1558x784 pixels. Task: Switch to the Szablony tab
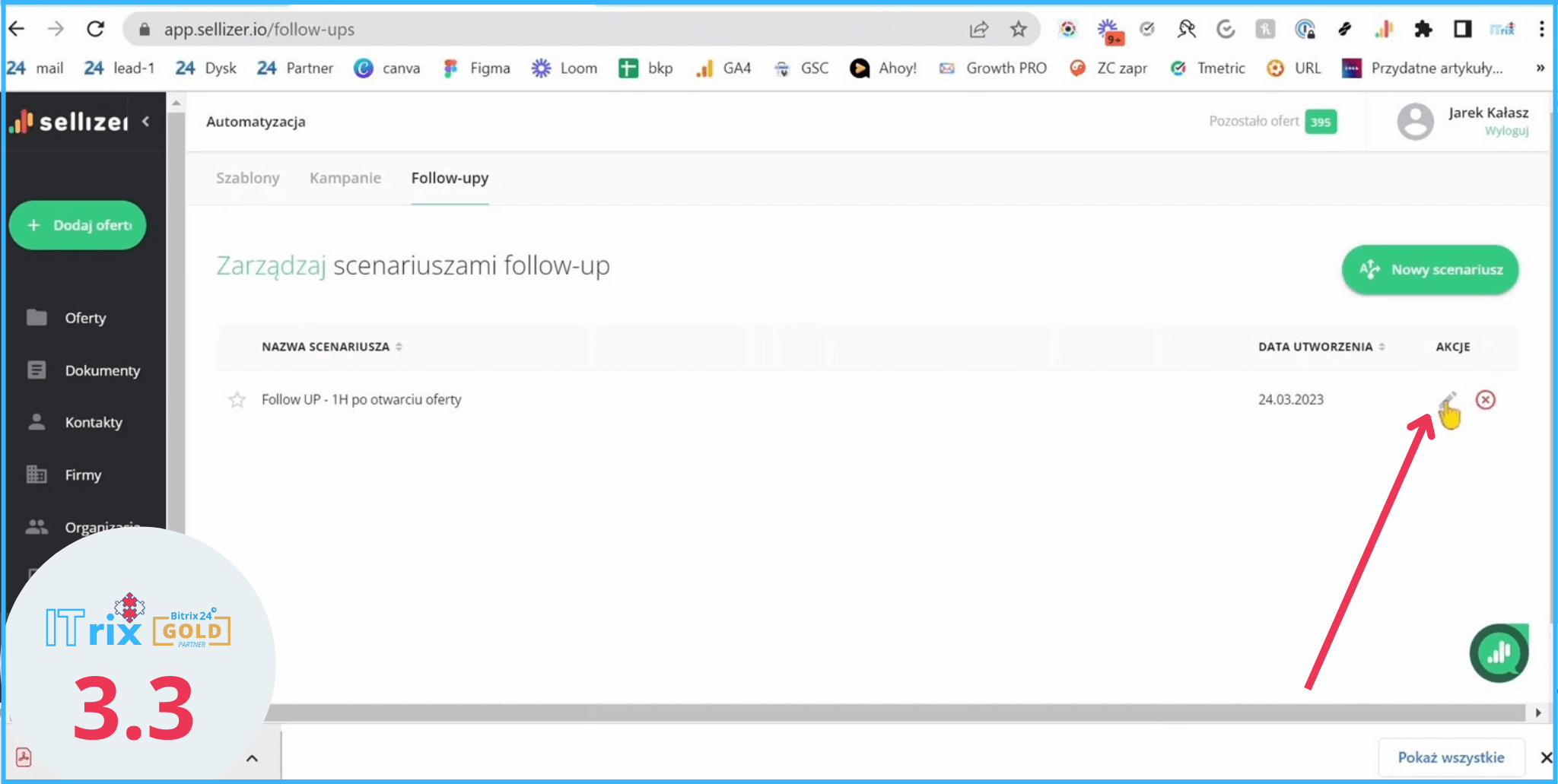click(x=247, y=178)
